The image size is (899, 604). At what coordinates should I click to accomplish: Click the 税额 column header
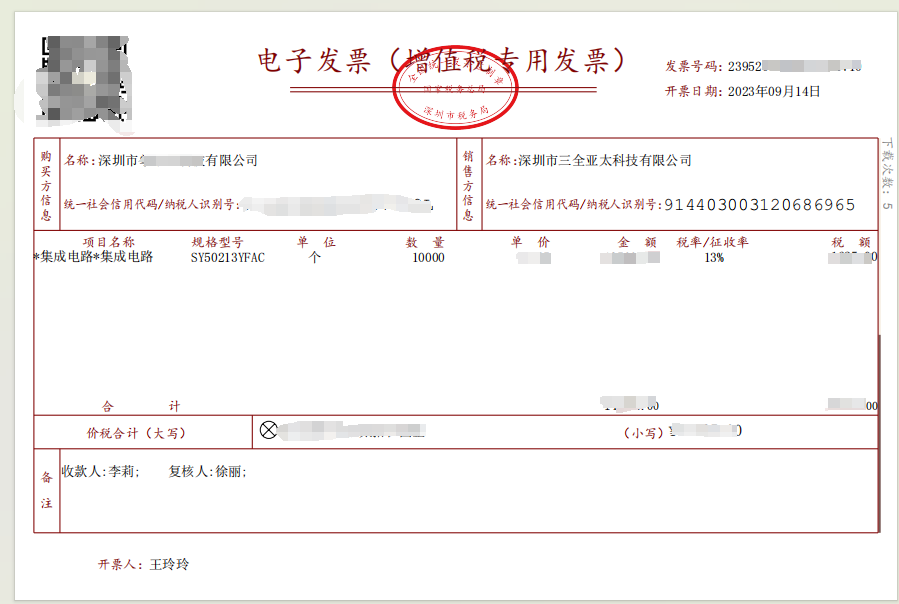851,242
